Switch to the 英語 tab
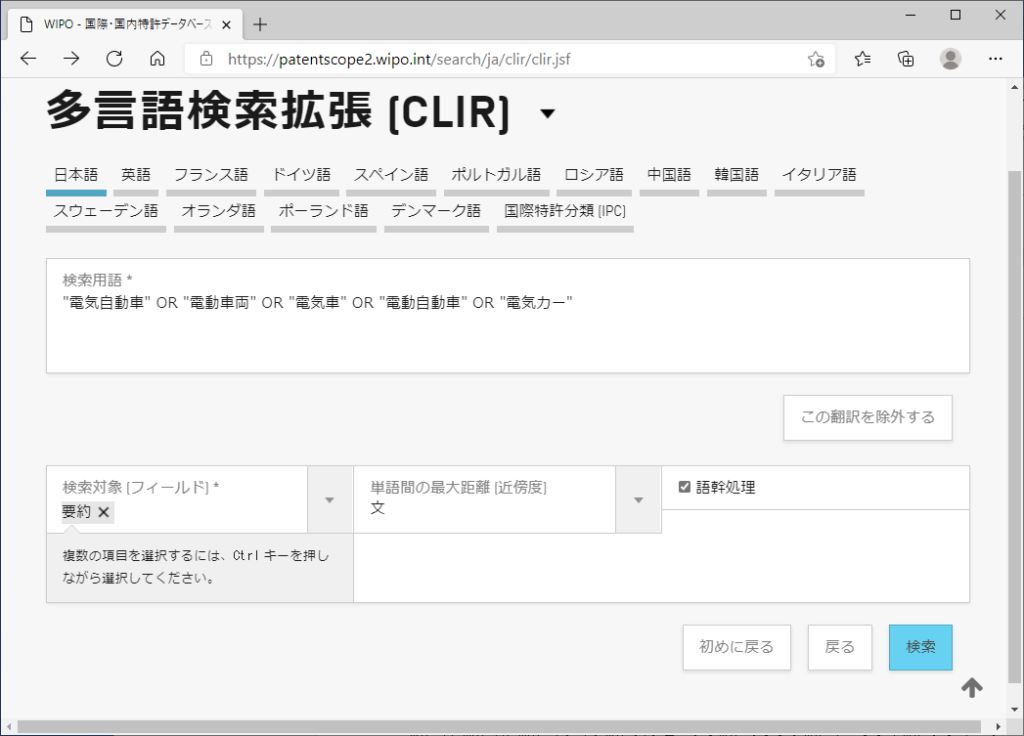The height and width of the screenshot is (736, 1024). 136,175
